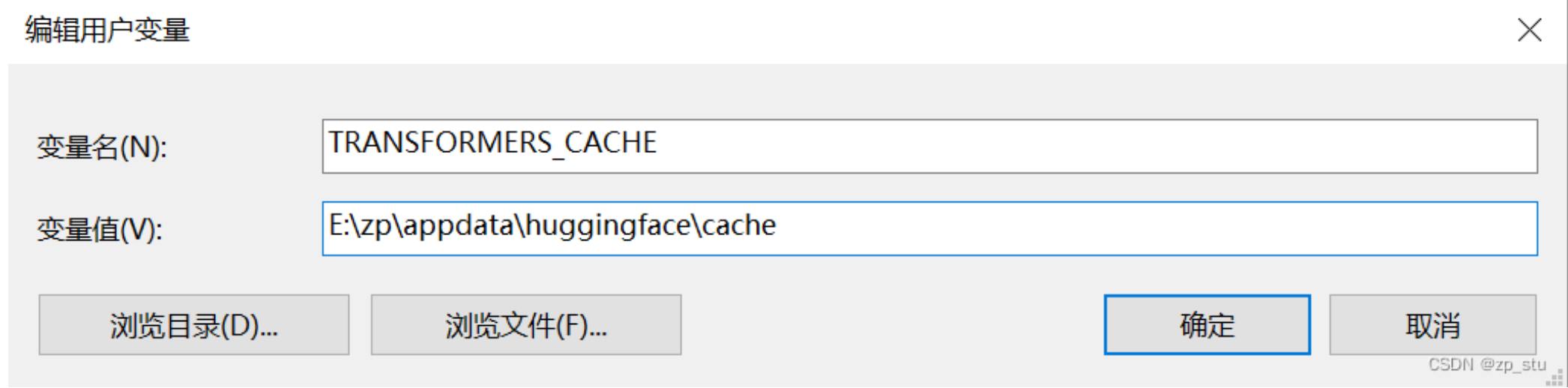
Task: Click the CSDN @zp_stu watermark text
Action: pos(1486,365)
